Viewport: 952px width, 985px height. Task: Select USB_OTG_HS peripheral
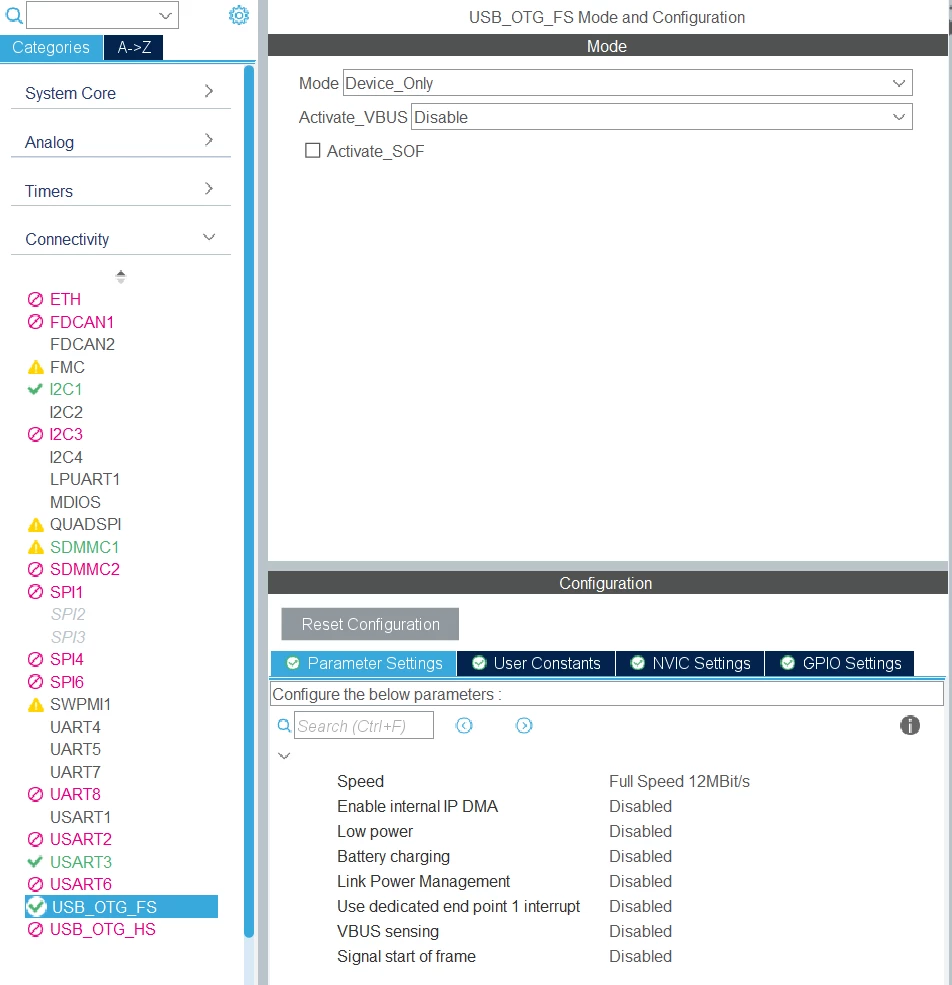click(x=102, y=929)
